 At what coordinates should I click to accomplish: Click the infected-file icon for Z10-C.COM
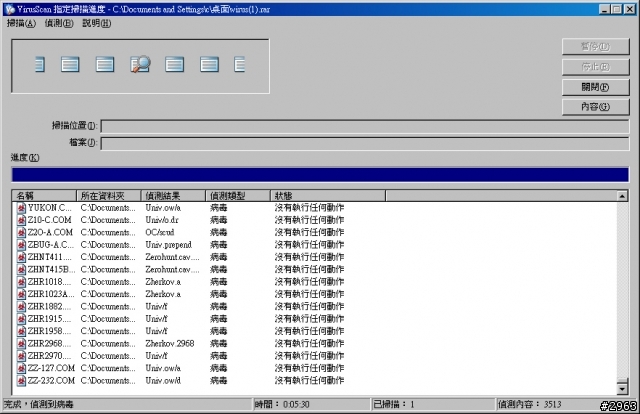pyautogui.click(x=21, y=220)
